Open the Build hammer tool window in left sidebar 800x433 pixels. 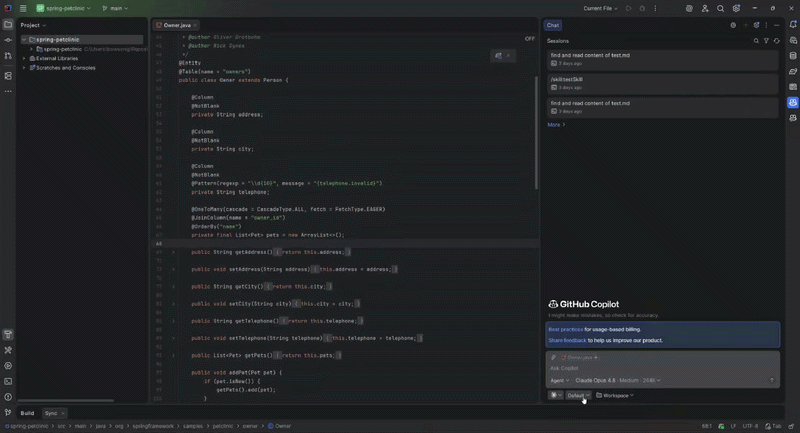pos(8,335)
